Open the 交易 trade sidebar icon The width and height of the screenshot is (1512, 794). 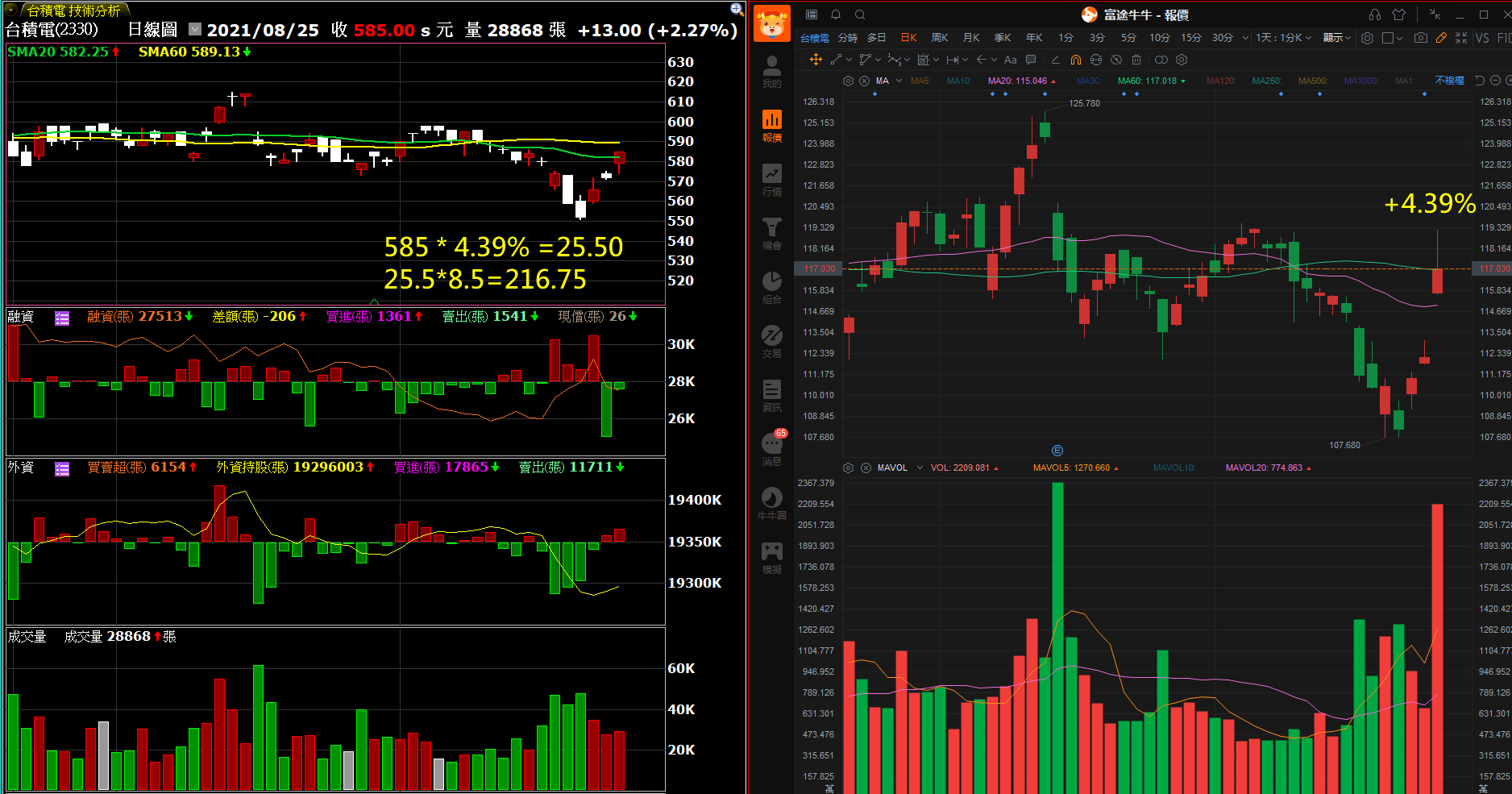click(x=771, y=342)
